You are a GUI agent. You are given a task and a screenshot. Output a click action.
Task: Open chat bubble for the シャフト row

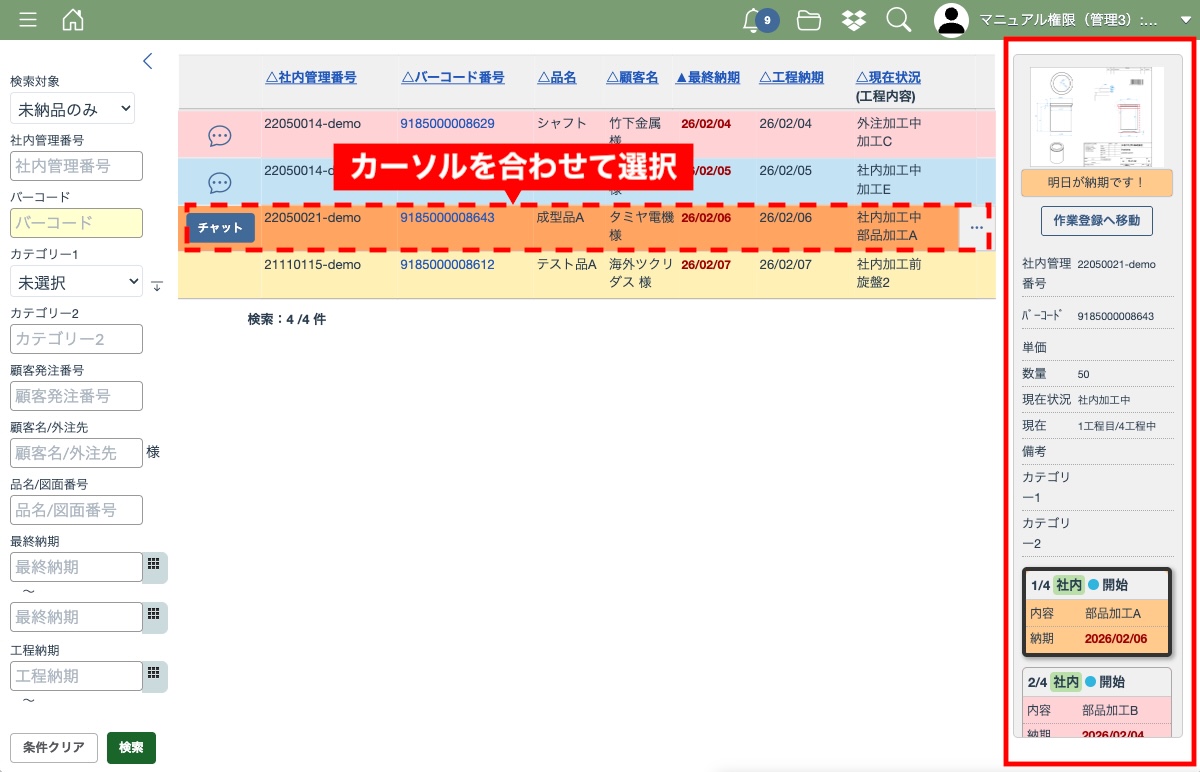point(220,136)
